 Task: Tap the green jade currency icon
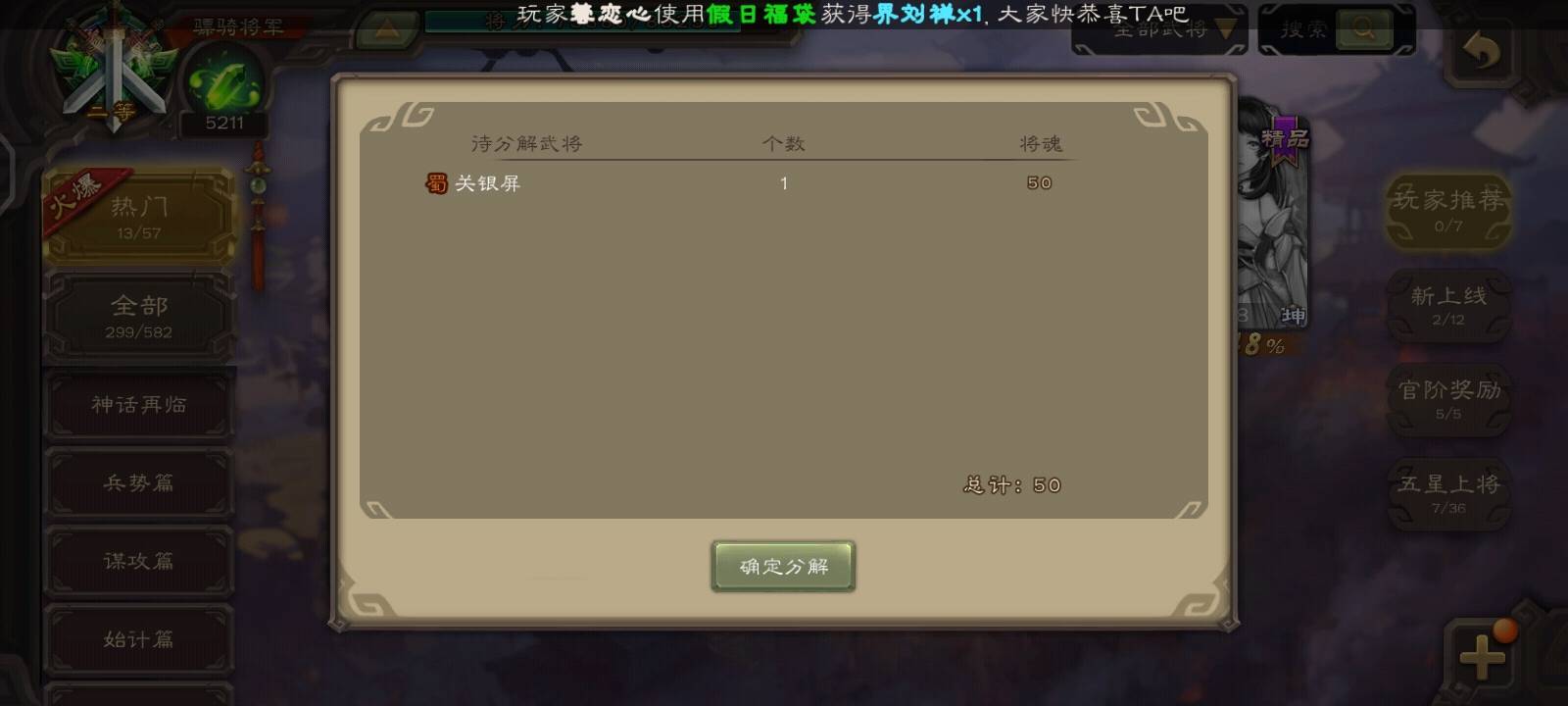click(224, 84)
